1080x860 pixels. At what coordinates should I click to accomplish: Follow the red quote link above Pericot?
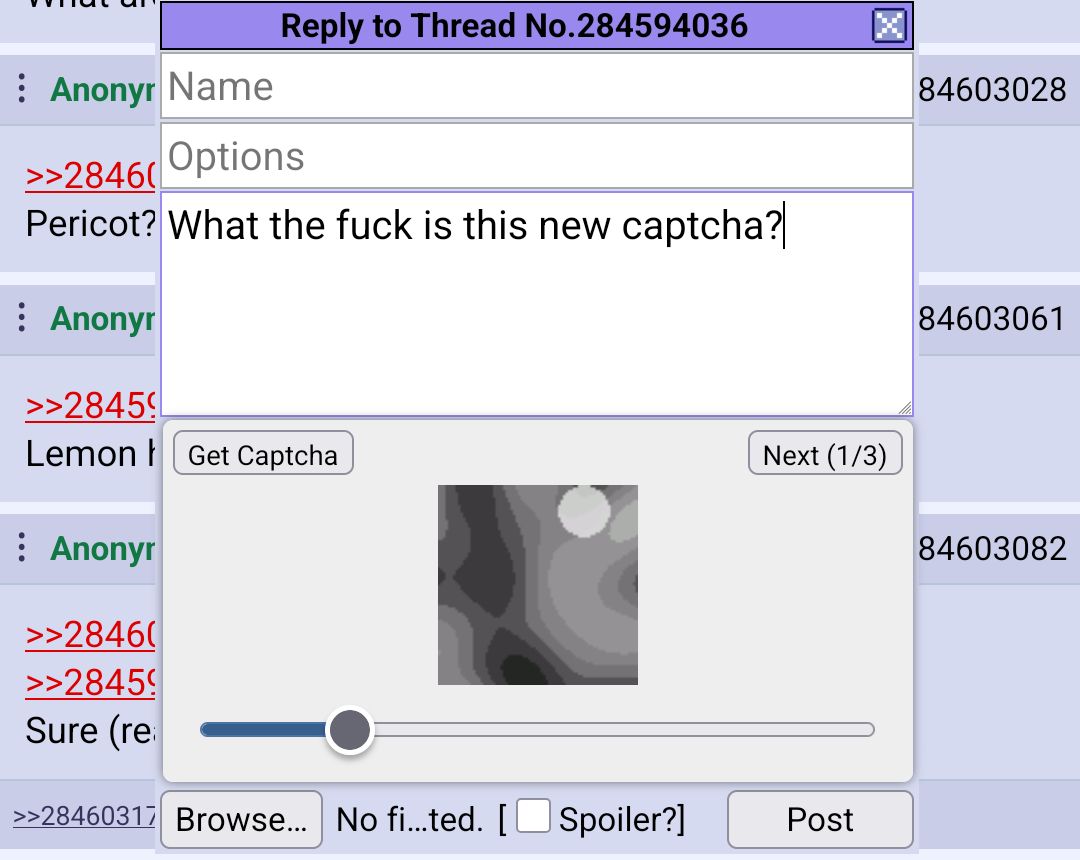click(90, 176)
